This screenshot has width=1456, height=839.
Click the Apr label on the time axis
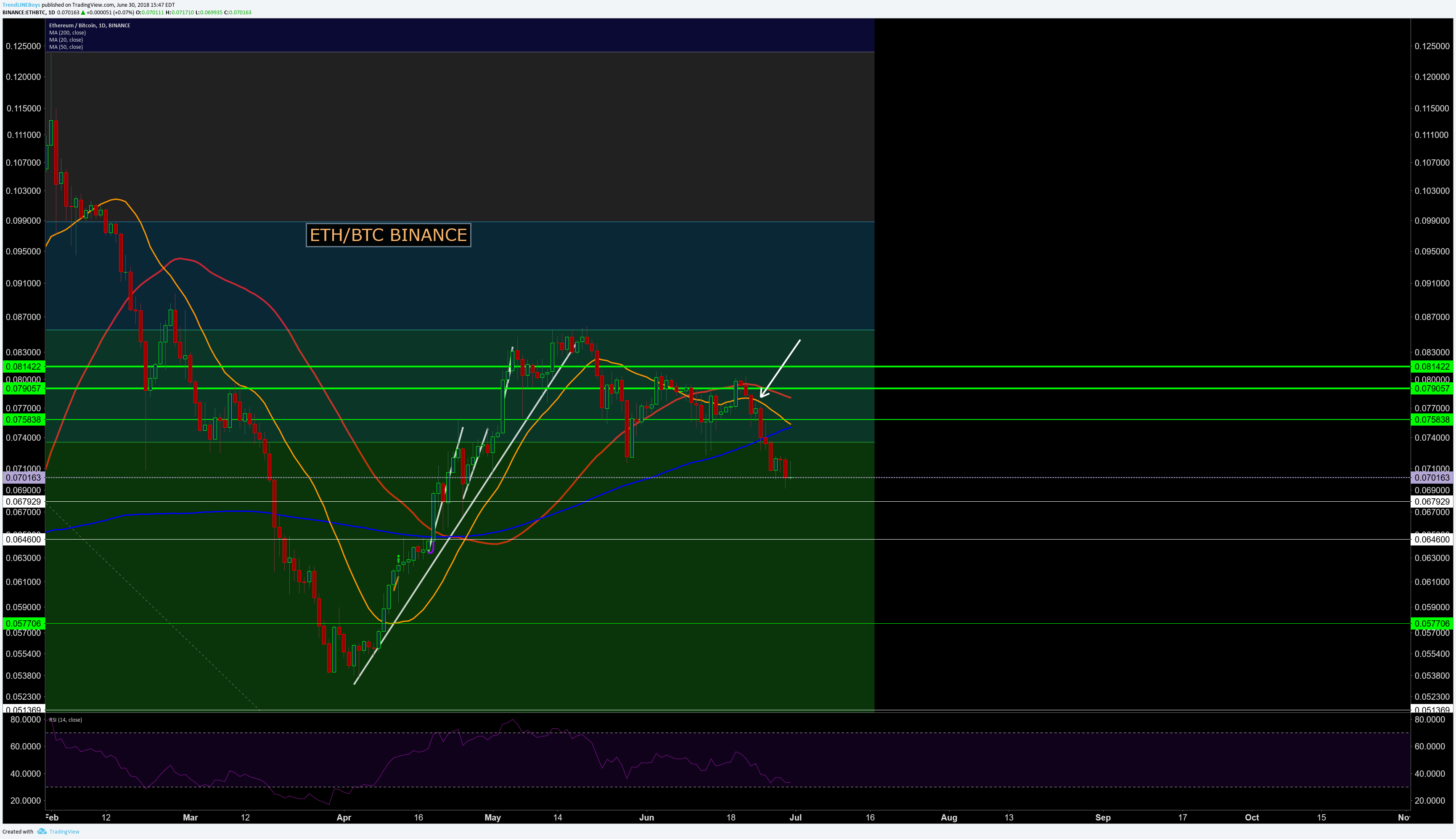tap(344, 818)
